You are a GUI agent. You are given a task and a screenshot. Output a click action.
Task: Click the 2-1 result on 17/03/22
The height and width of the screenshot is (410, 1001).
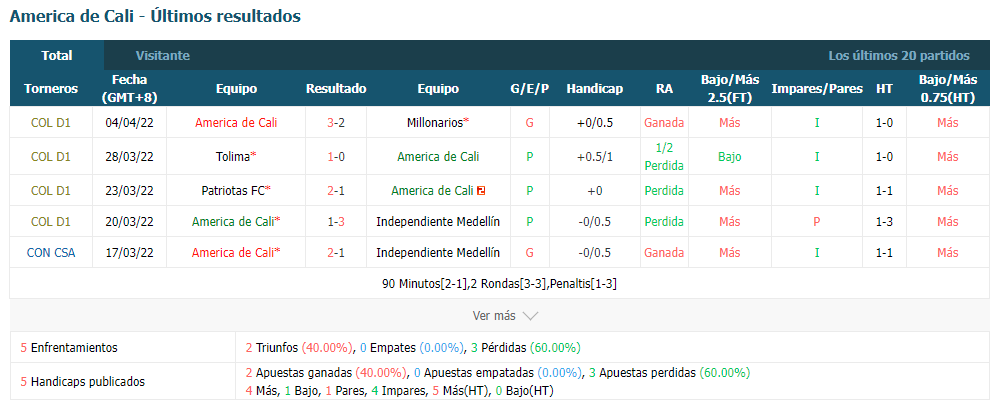pos(336,252)
